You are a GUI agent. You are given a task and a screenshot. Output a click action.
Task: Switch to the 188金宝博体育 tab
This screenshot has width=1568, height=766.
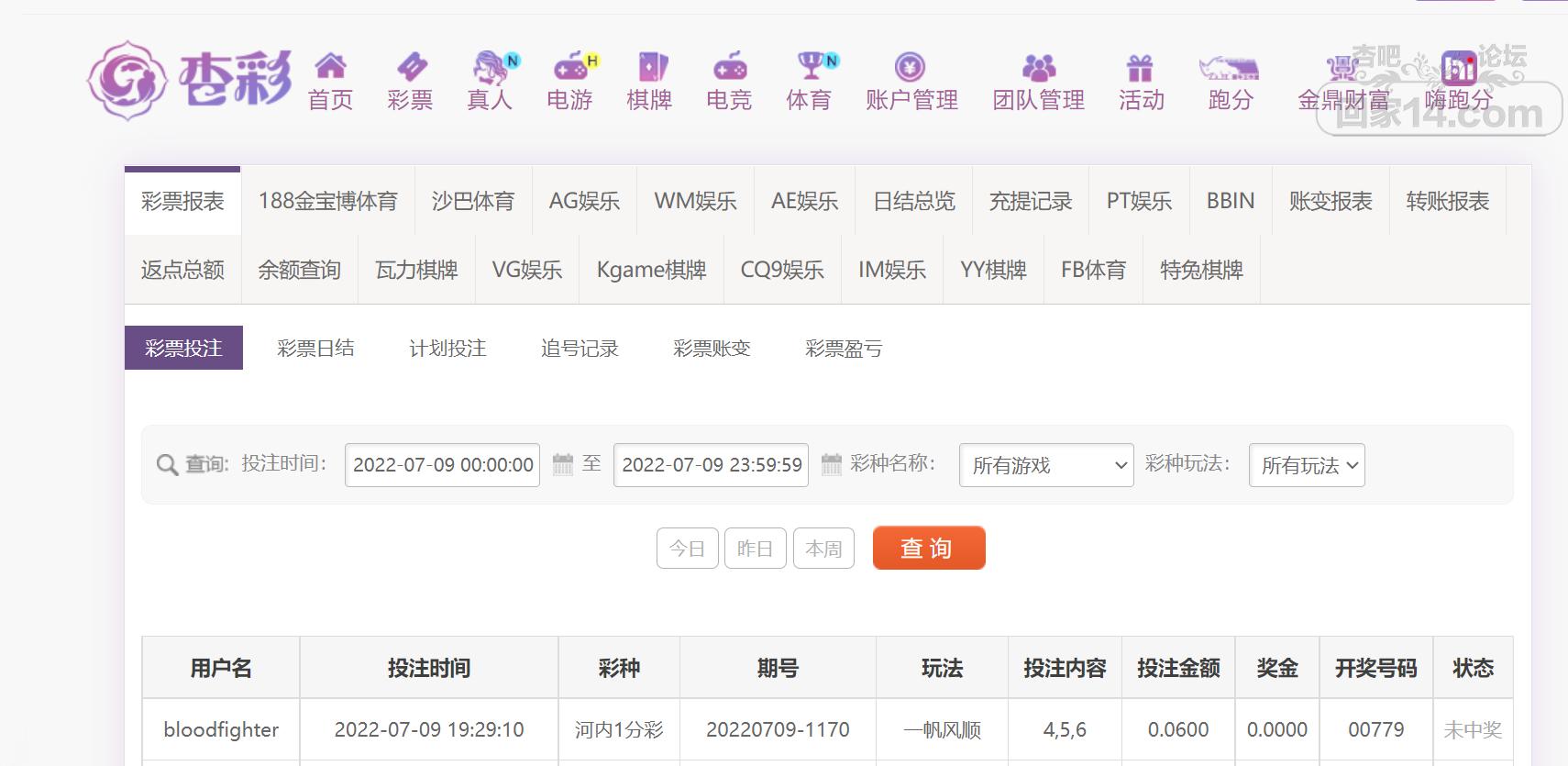click(x=327, y=201)
